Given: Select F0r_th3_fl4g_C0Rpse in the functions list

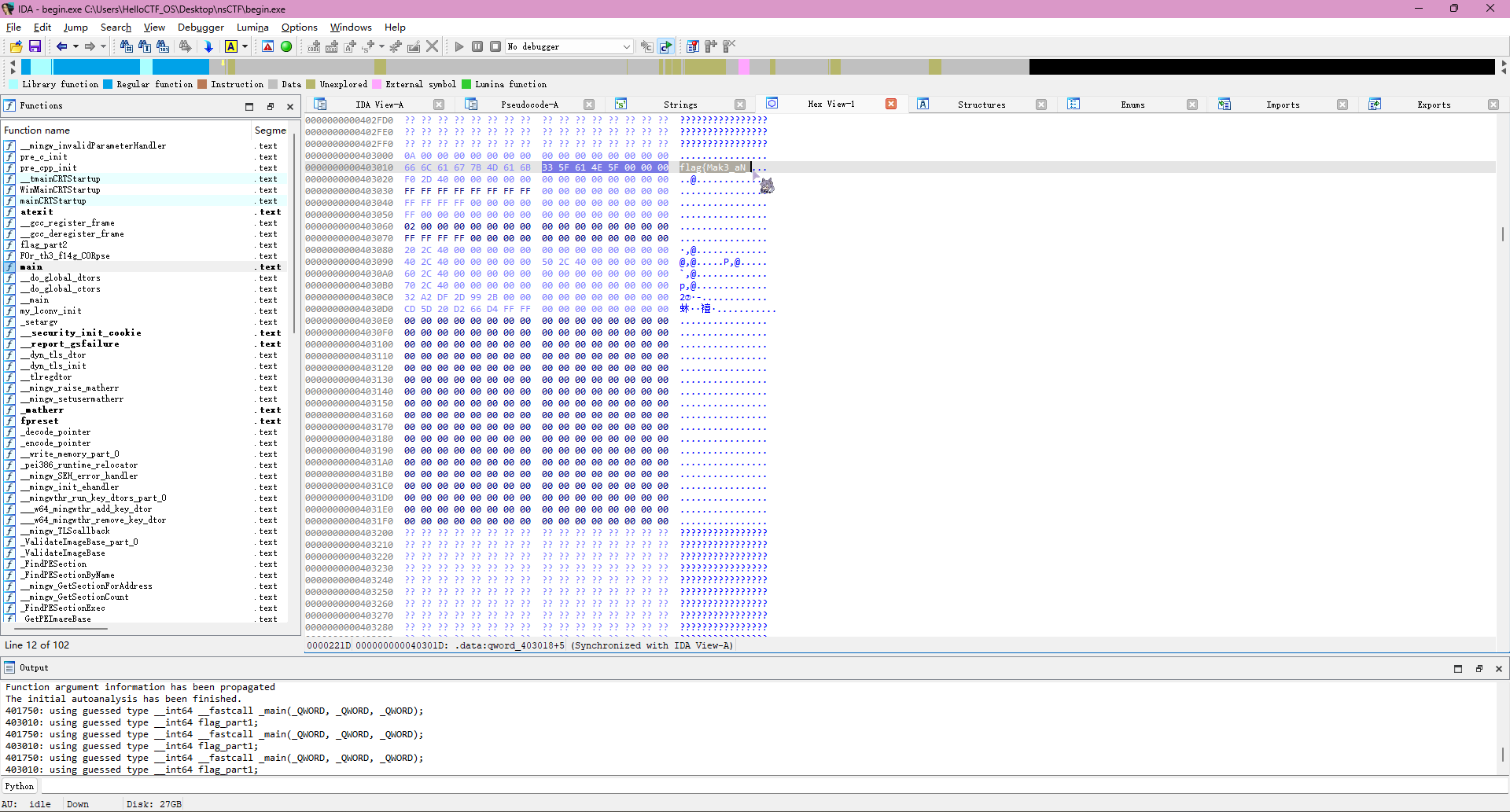Looking at the screenshot, I should pos(65,256).
